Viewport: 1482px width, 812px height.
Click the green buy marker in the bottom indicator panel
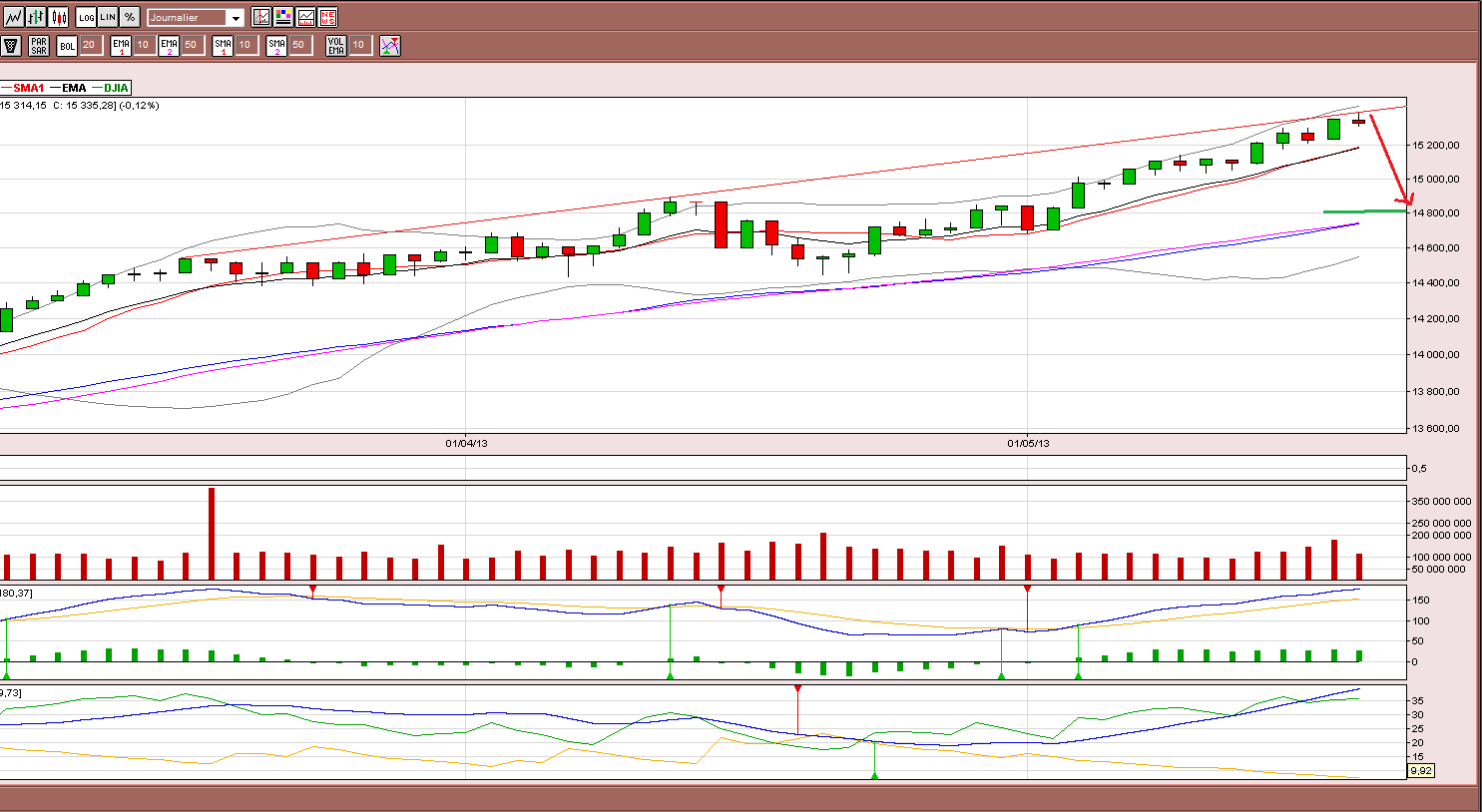[x=874, y=775]
